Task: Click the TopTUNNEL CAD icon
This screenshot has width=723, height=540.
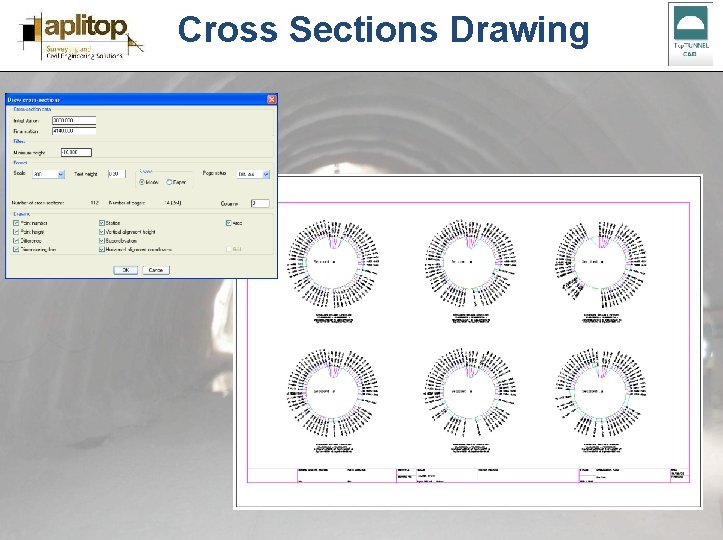Action: pyautogui.click(x=690, y=34)
